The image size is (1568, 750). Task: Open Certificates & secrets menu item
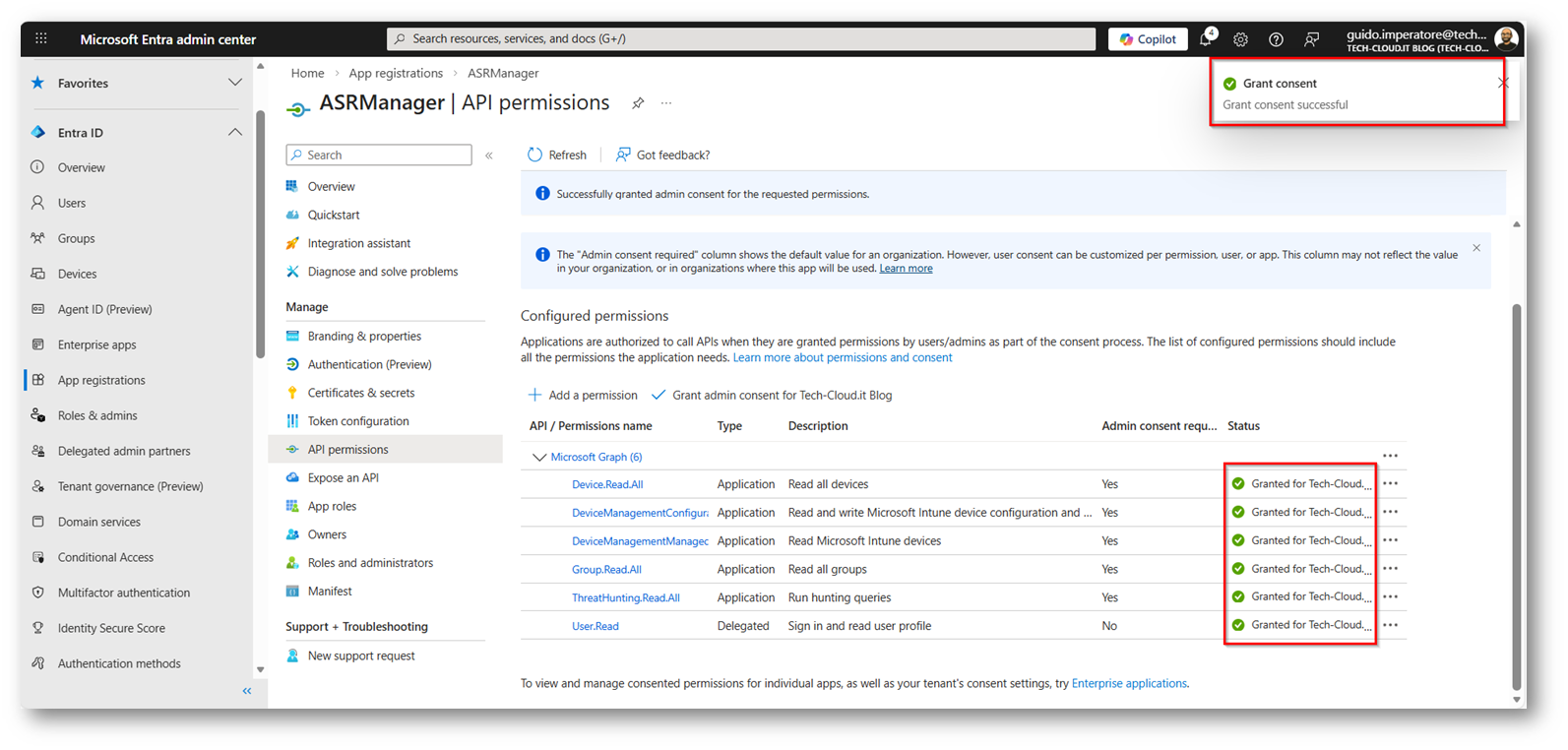(360, 393)
